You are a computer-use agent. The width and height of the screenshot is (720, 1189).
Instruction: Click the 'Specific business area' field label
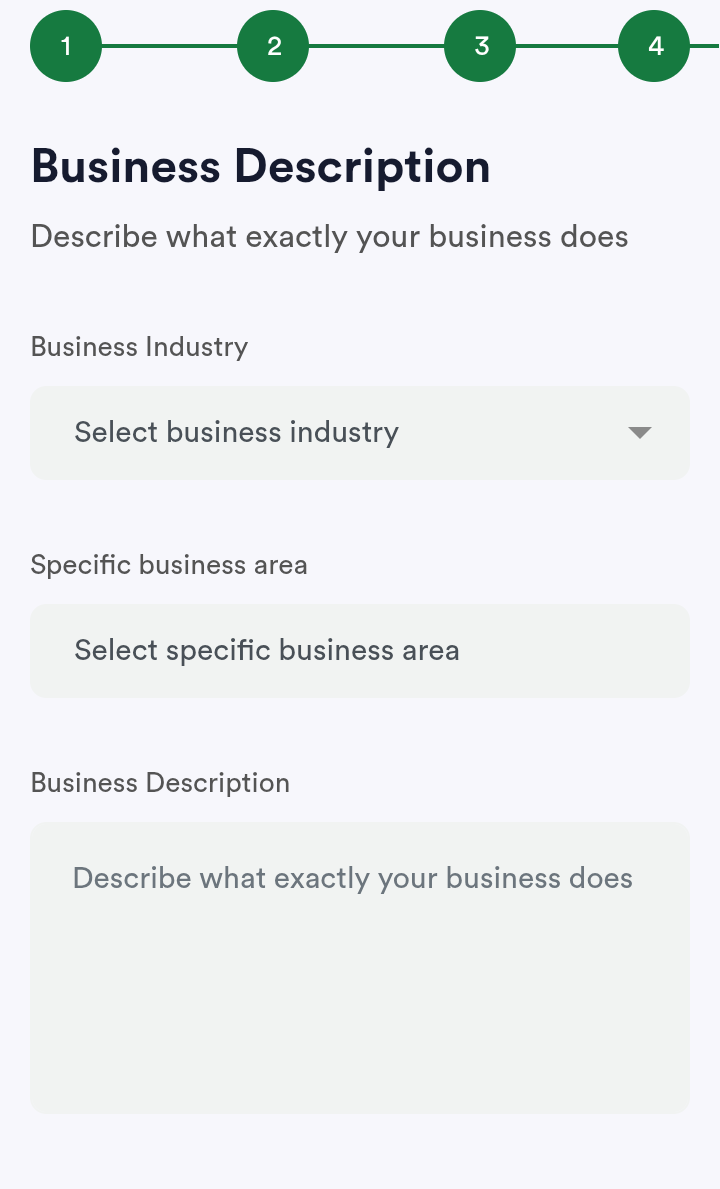[x=169, y=565]
